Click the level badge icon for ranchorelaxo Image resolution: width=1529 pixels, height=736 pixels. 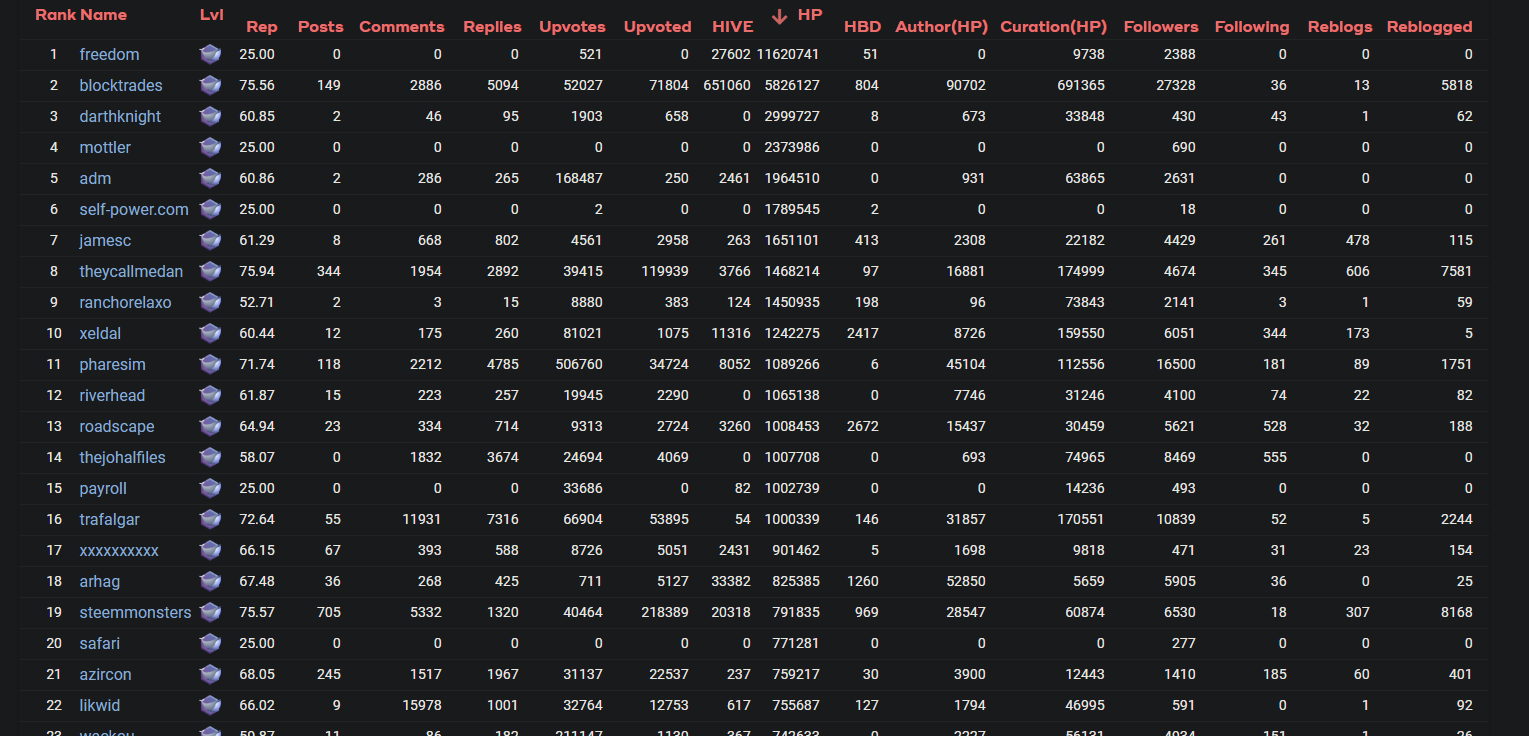(x=210, y=302)
